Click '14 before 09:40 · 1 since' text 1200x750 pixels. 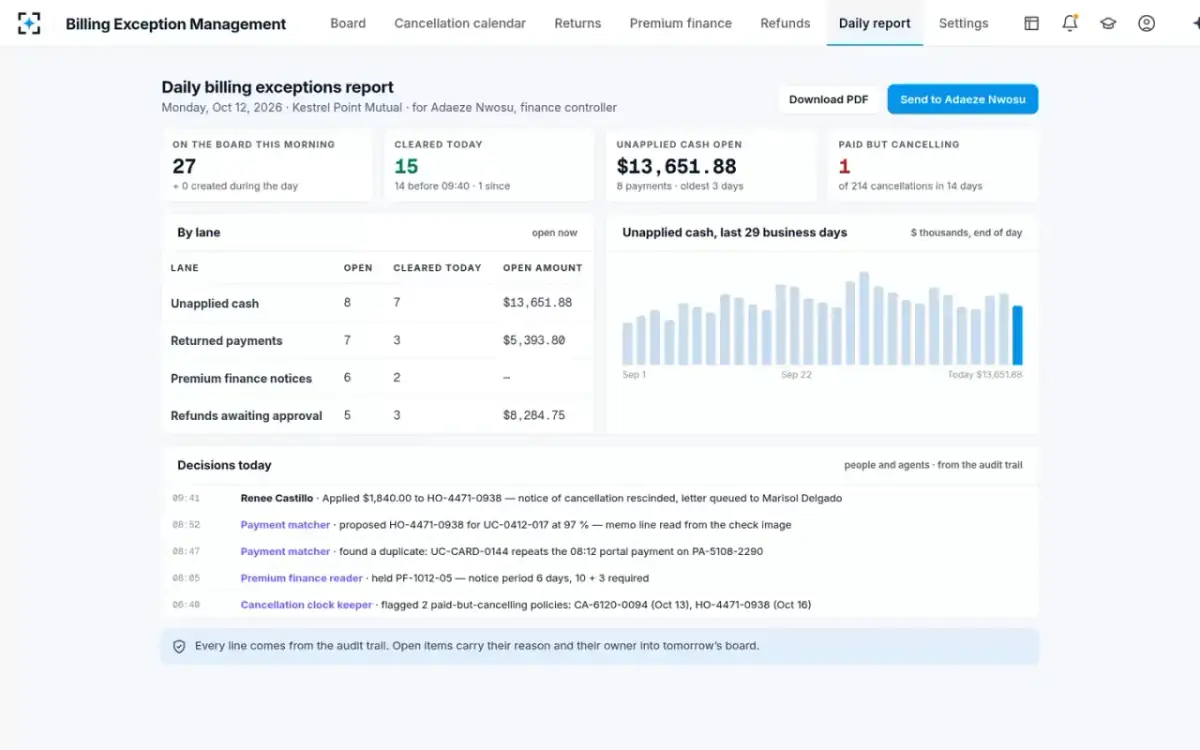click(453, 186)
